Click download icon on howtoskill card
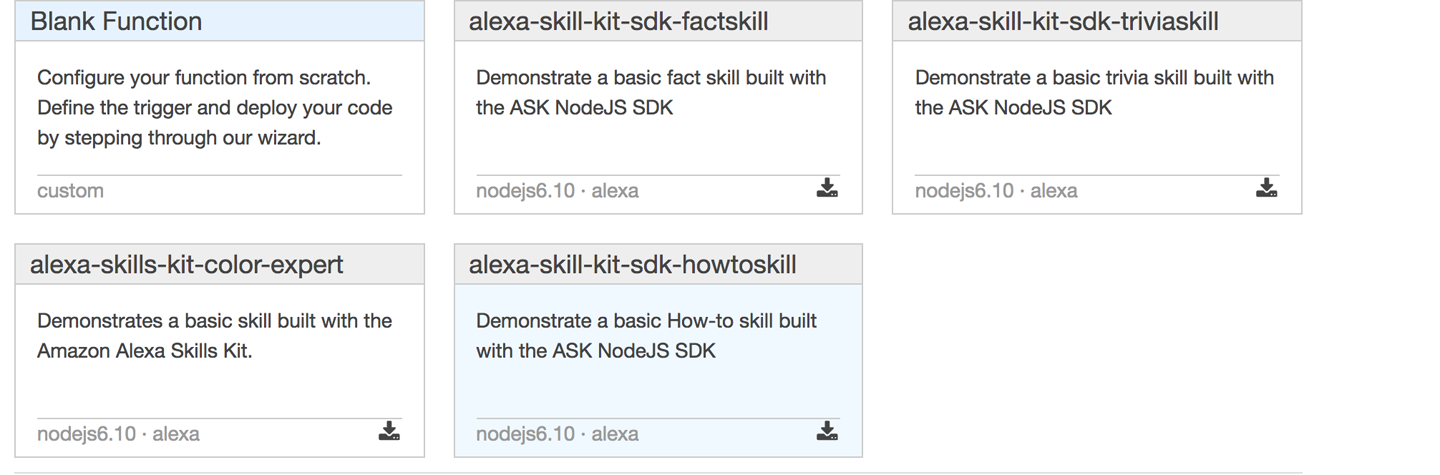 [827, 431]
